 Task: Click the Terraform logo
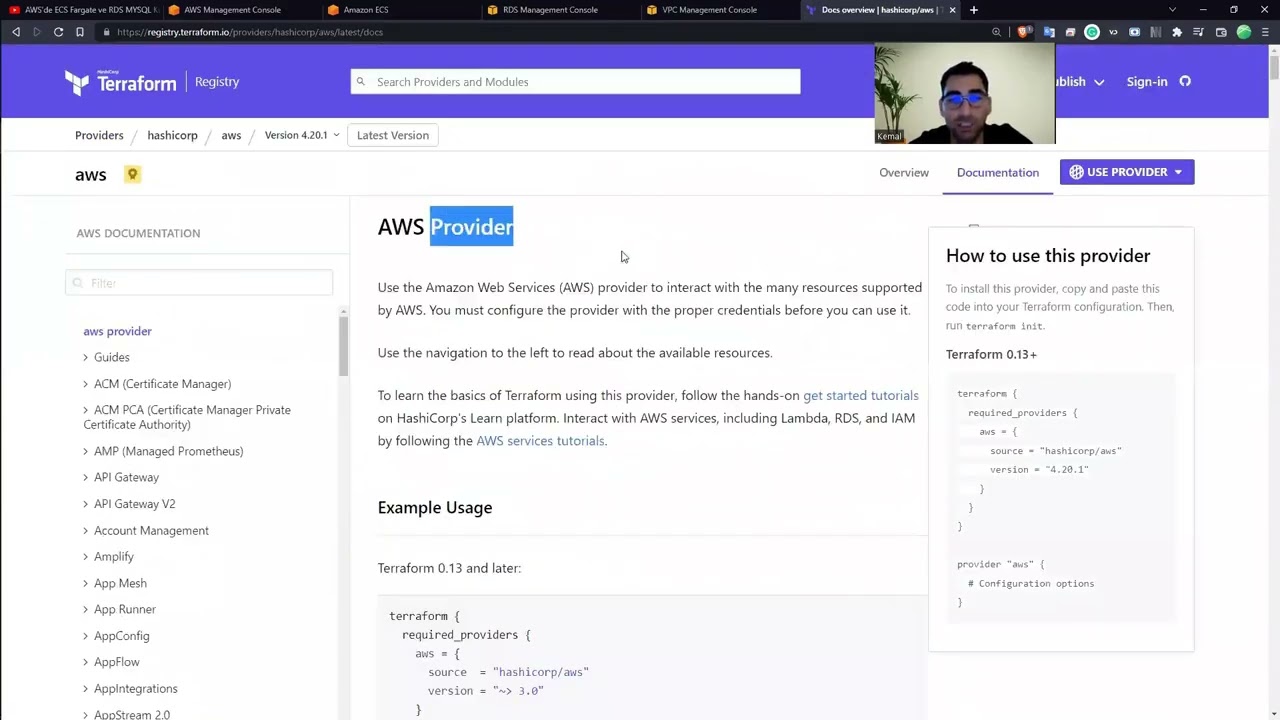coord(121,82)
